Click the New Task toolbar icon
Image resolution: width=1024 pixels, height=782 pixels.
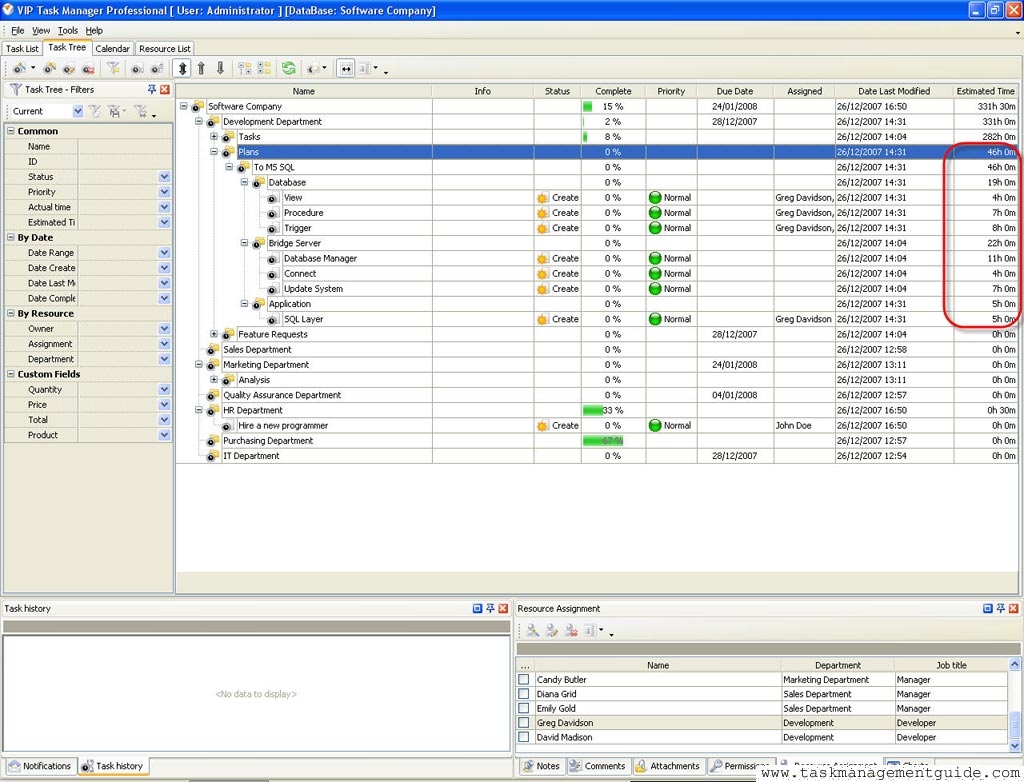point(20,68)
